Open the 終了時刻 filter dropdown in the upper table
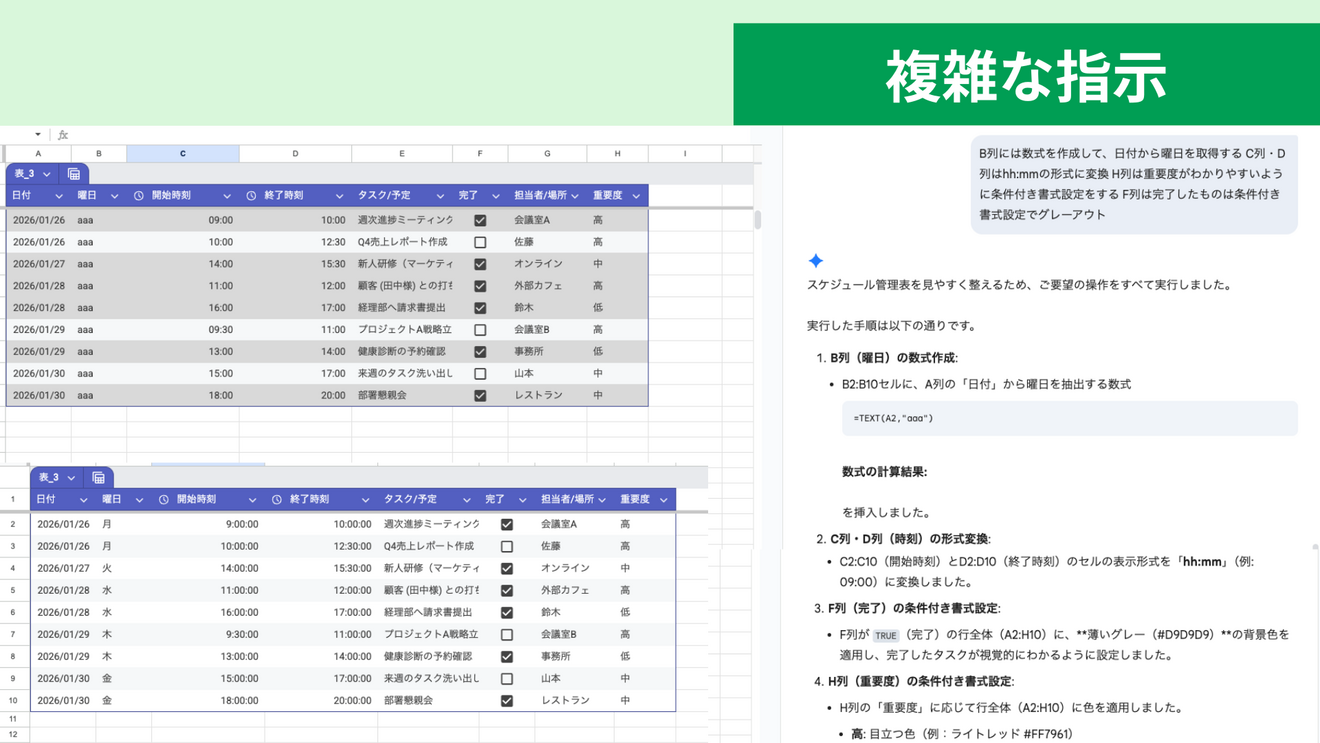Image resolution: width=1320 pixels, height=743 pixels. 339,196
